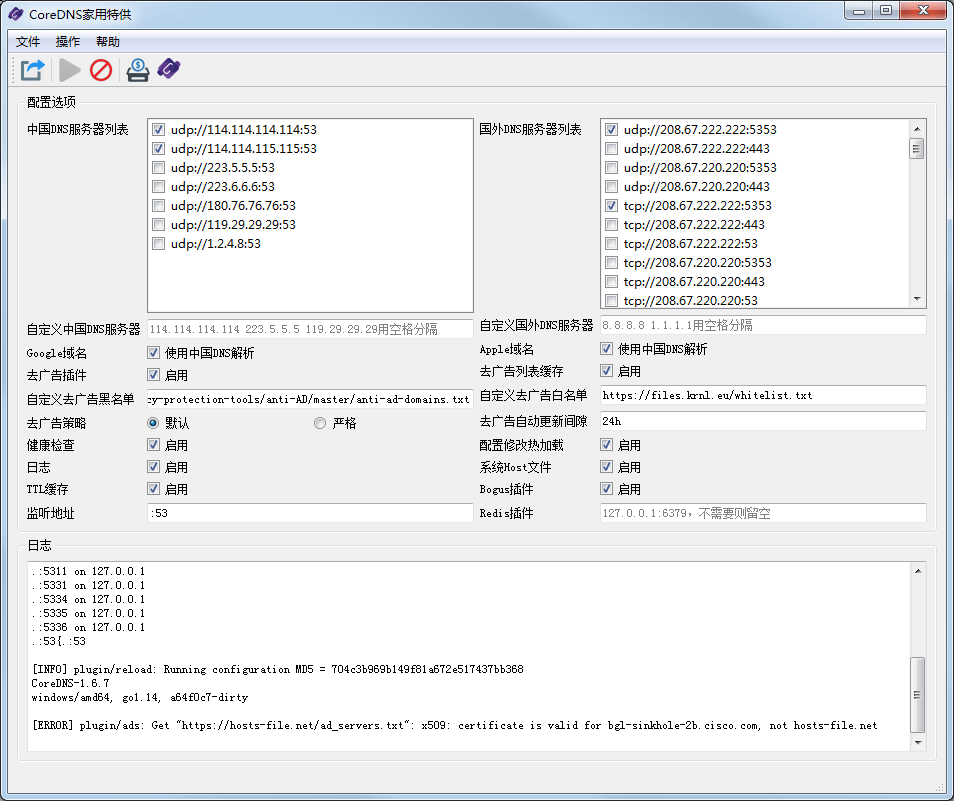The image size is (954, 801).
Task: Select the 默认 ad-block strategy radio
Action: click(x=153, y=423)
